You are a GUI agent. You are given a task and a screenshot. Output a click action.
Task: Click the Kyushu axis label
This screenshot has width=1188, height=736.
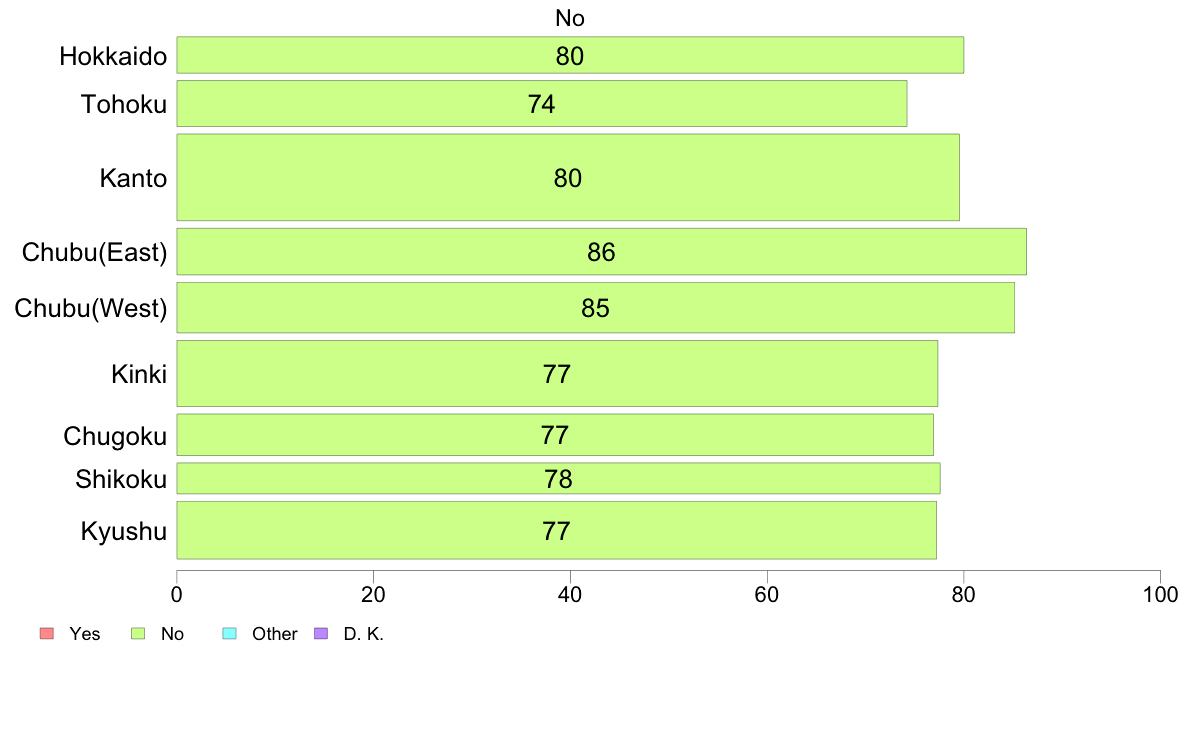pyautogui.click(x=123, y=531)
